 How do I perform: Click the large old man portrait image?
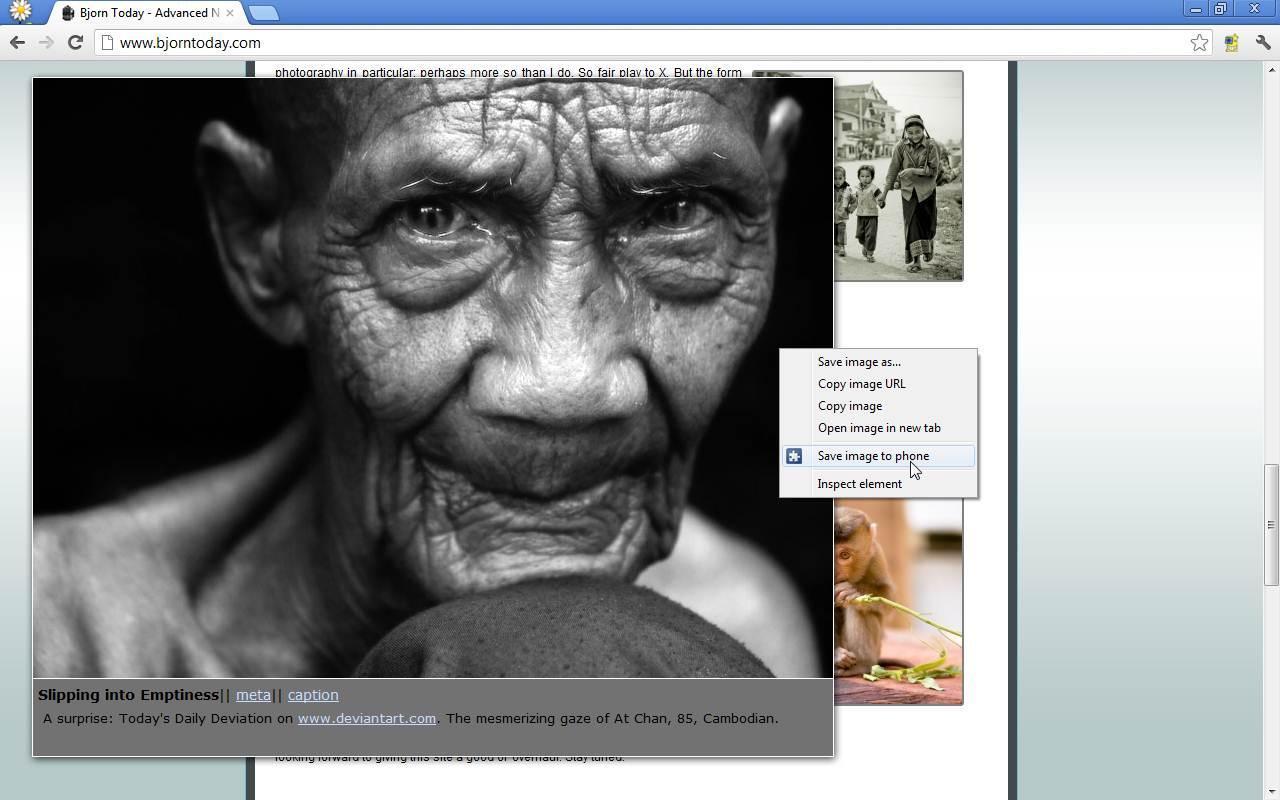(433, 378)
